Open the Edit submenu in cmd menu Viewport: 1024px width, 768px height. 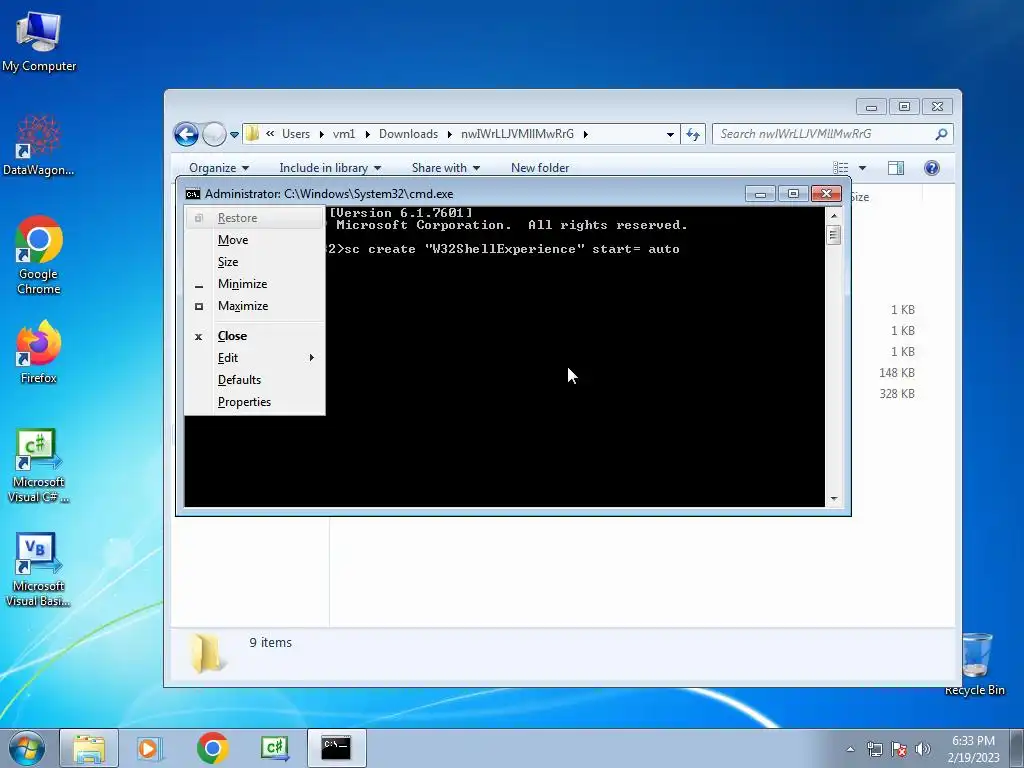click(255, 358)
